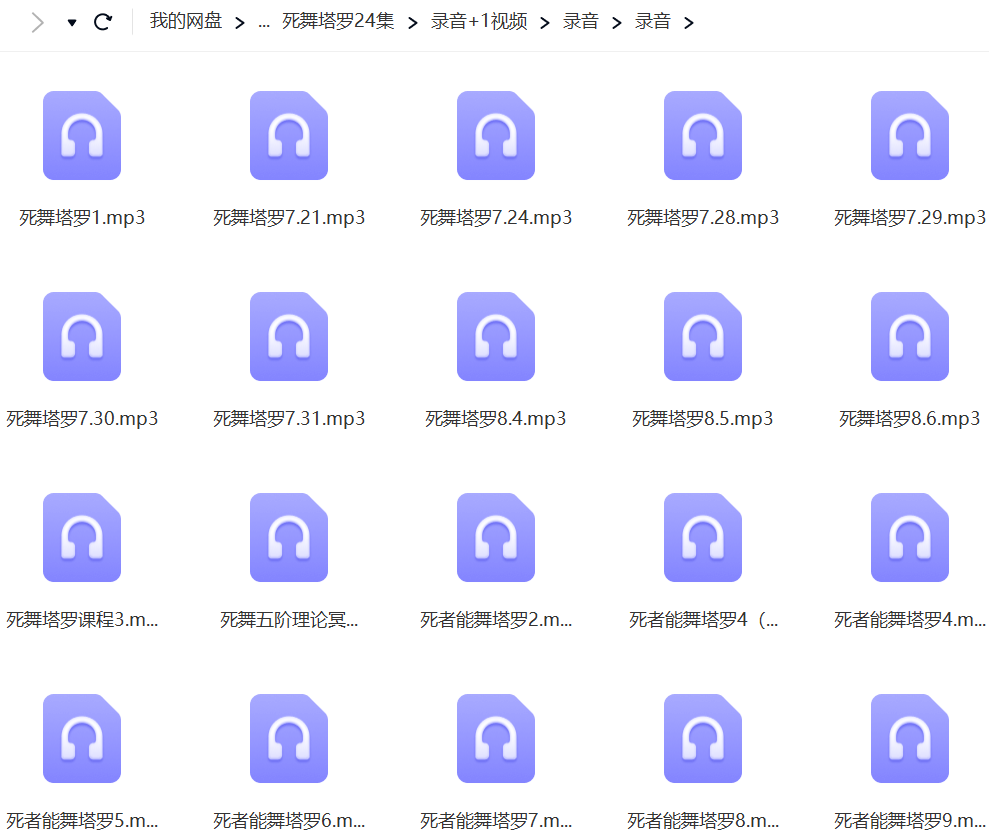
Task: Refresh the current folder listing
Action: coord(103,22)
